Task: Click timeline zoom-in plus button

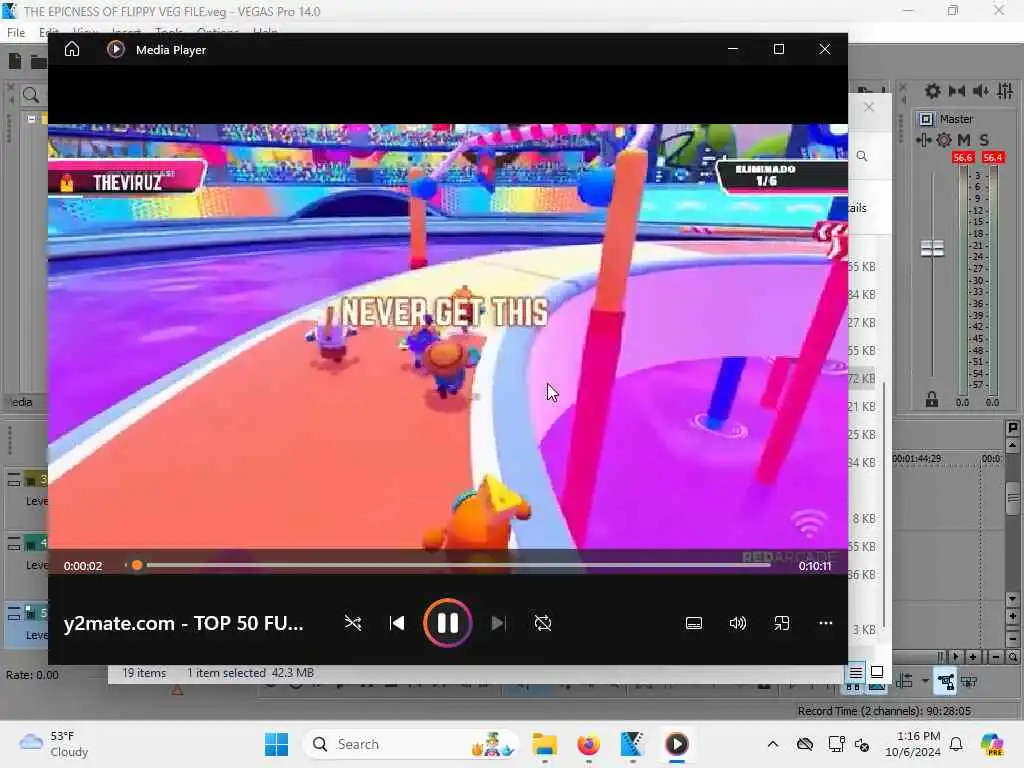Action: point(972,657)
